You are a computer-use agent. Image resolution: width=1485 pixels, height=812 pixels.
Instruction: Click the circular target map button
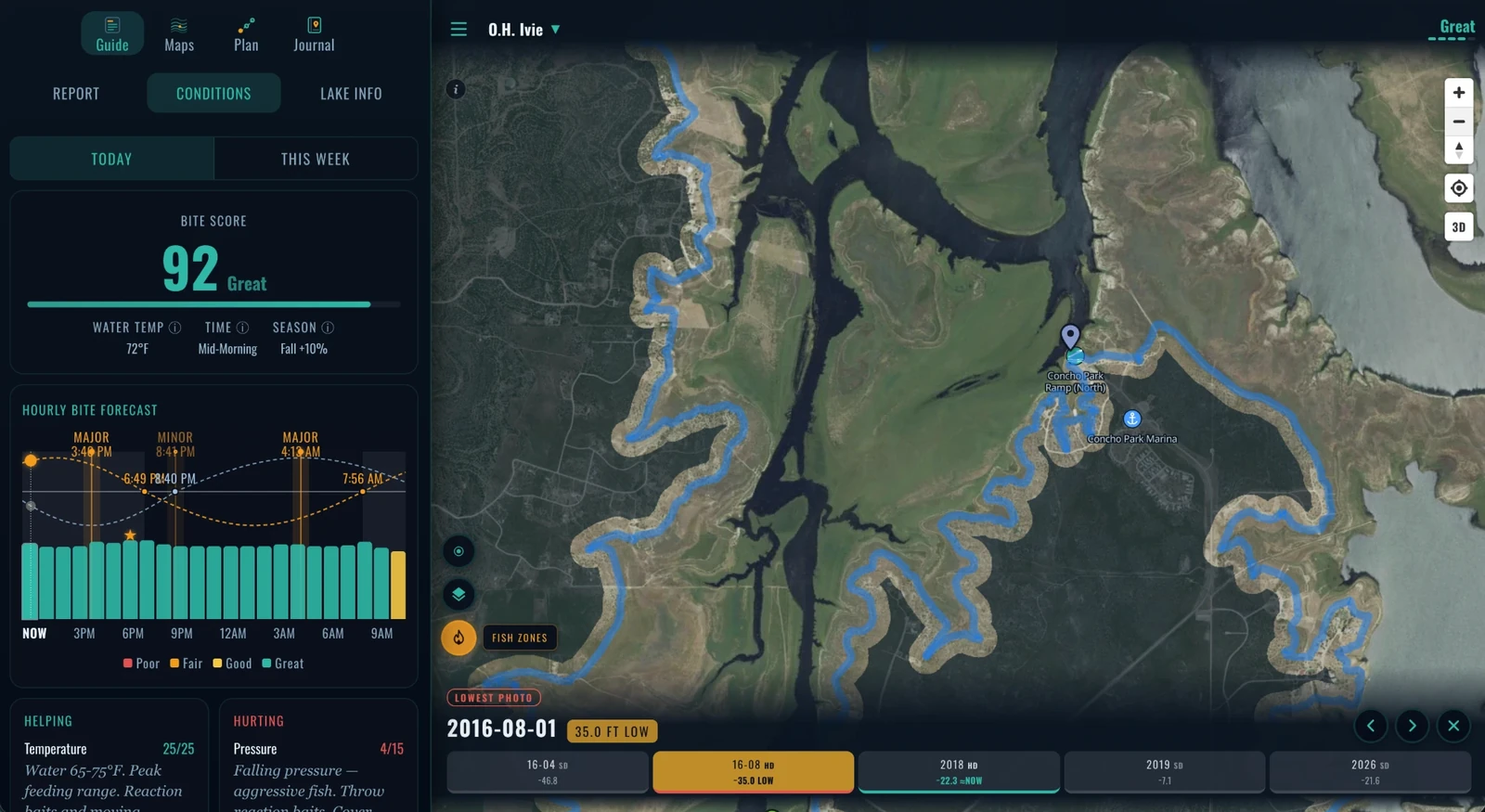[458, 551]
